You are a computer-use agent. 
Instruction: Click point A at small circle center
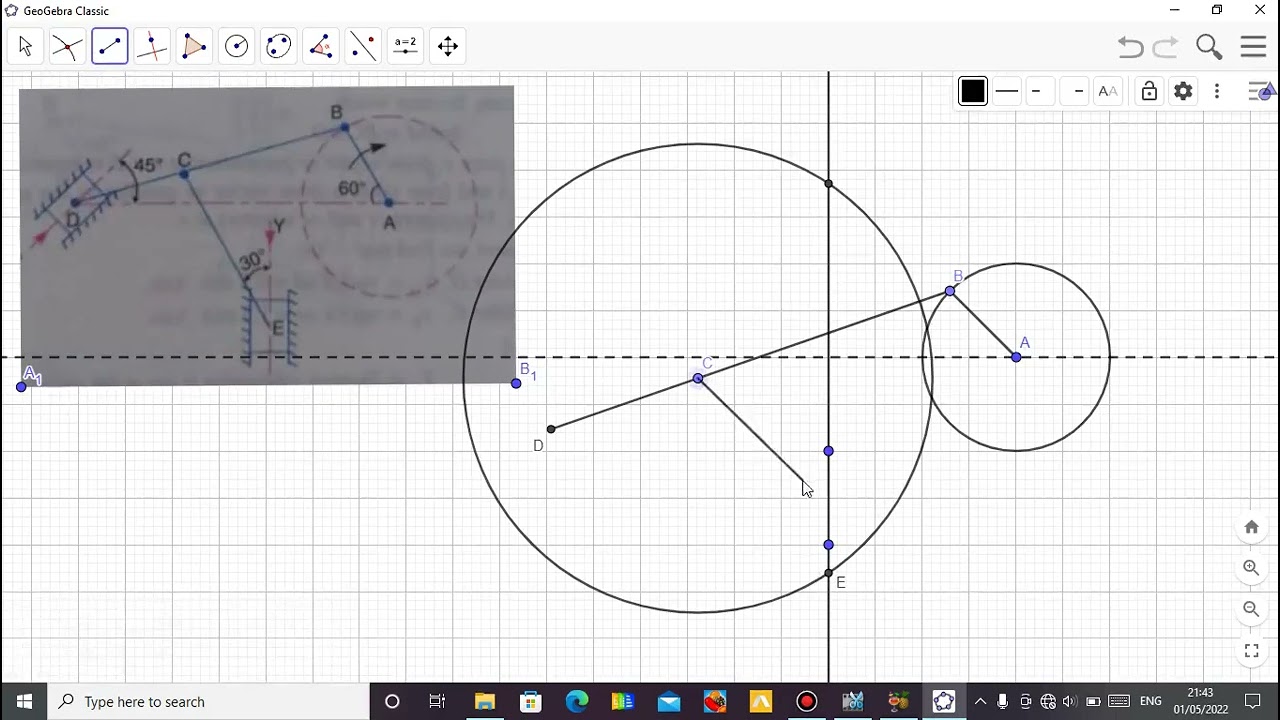[1016, 357]
